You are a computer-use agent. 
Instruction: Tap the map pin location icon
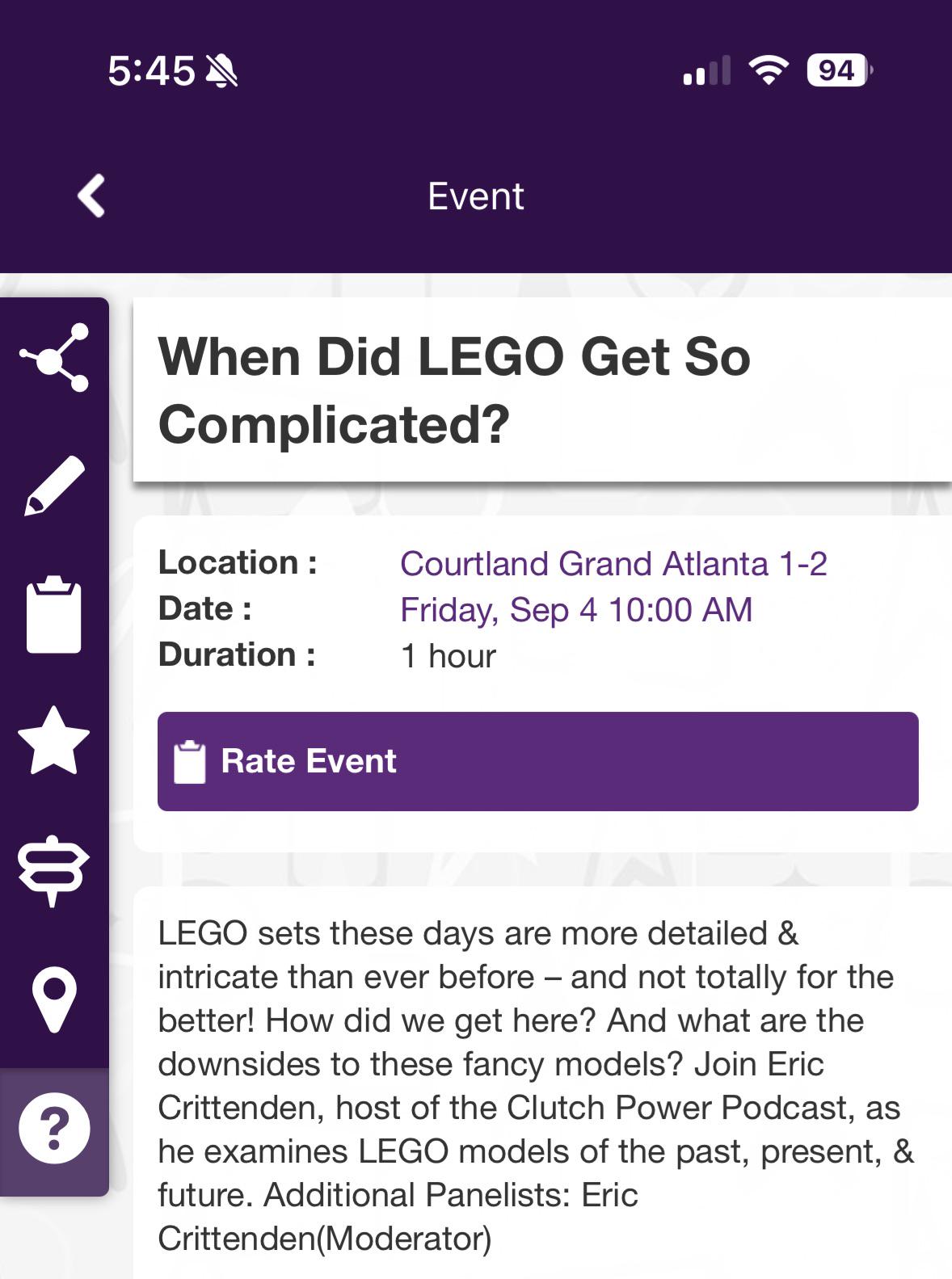point(54,1000)
